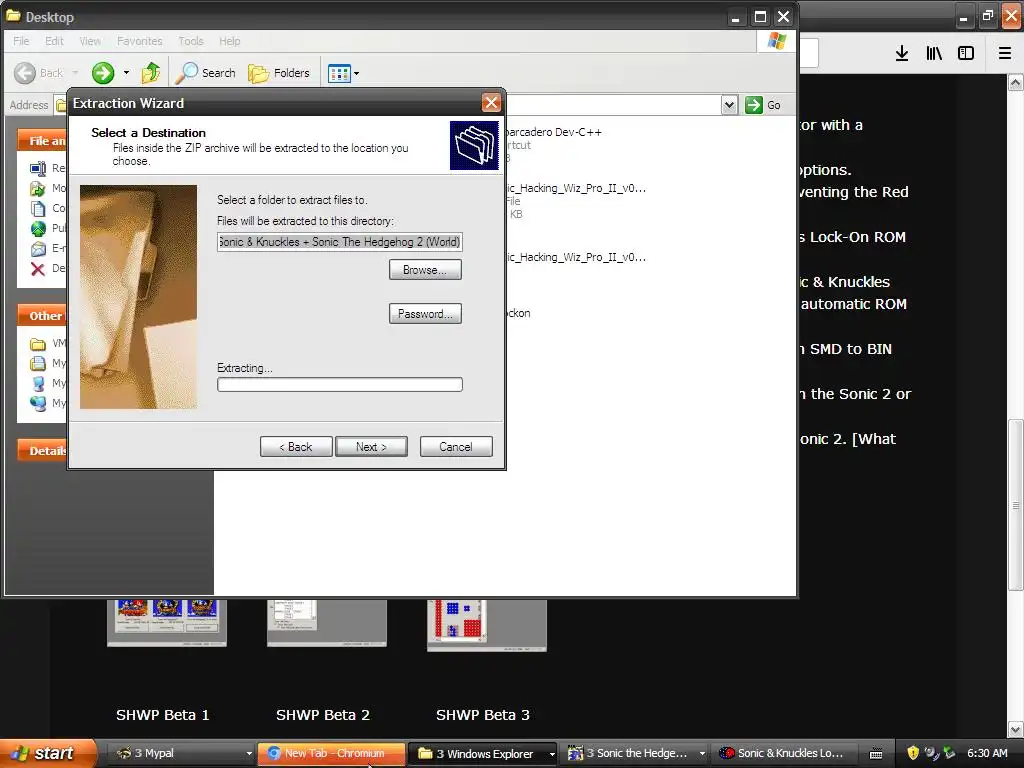This screenshot has width=1024, height=768.
Task: Click the My Documents icon under Other Places
Action: 38,363
